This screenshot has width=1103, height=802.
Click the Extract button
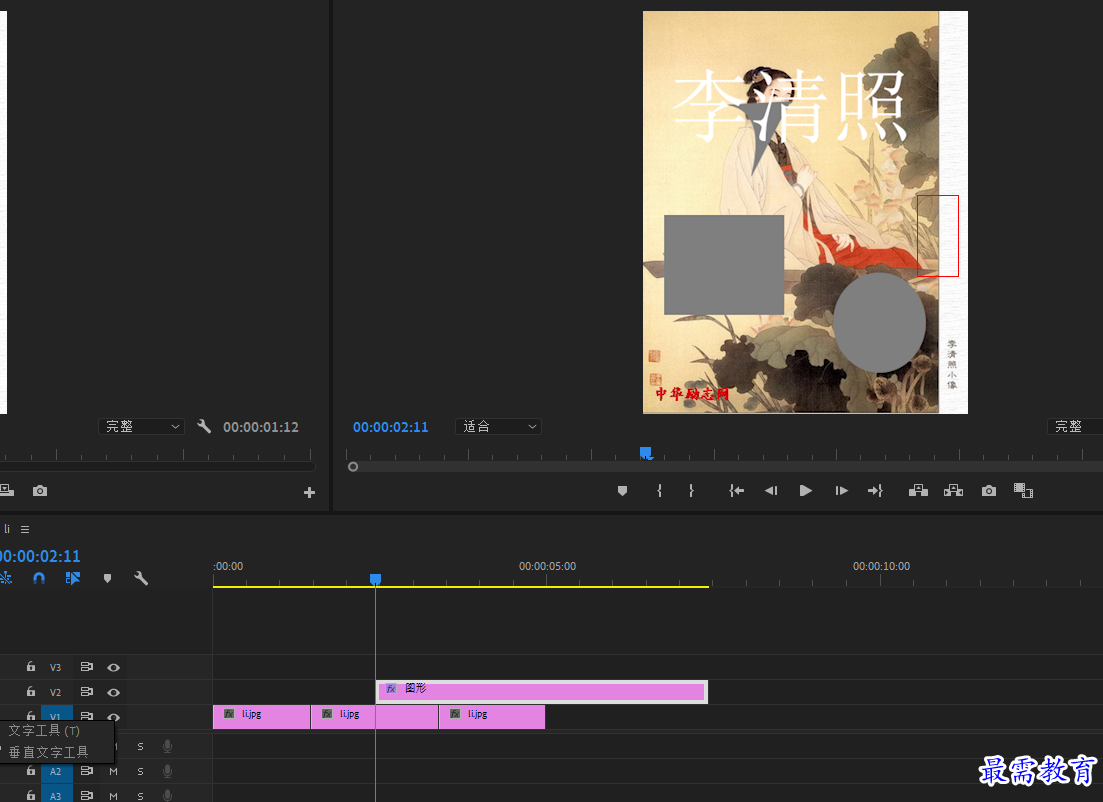pyautogui.click(x=953, y=490)
